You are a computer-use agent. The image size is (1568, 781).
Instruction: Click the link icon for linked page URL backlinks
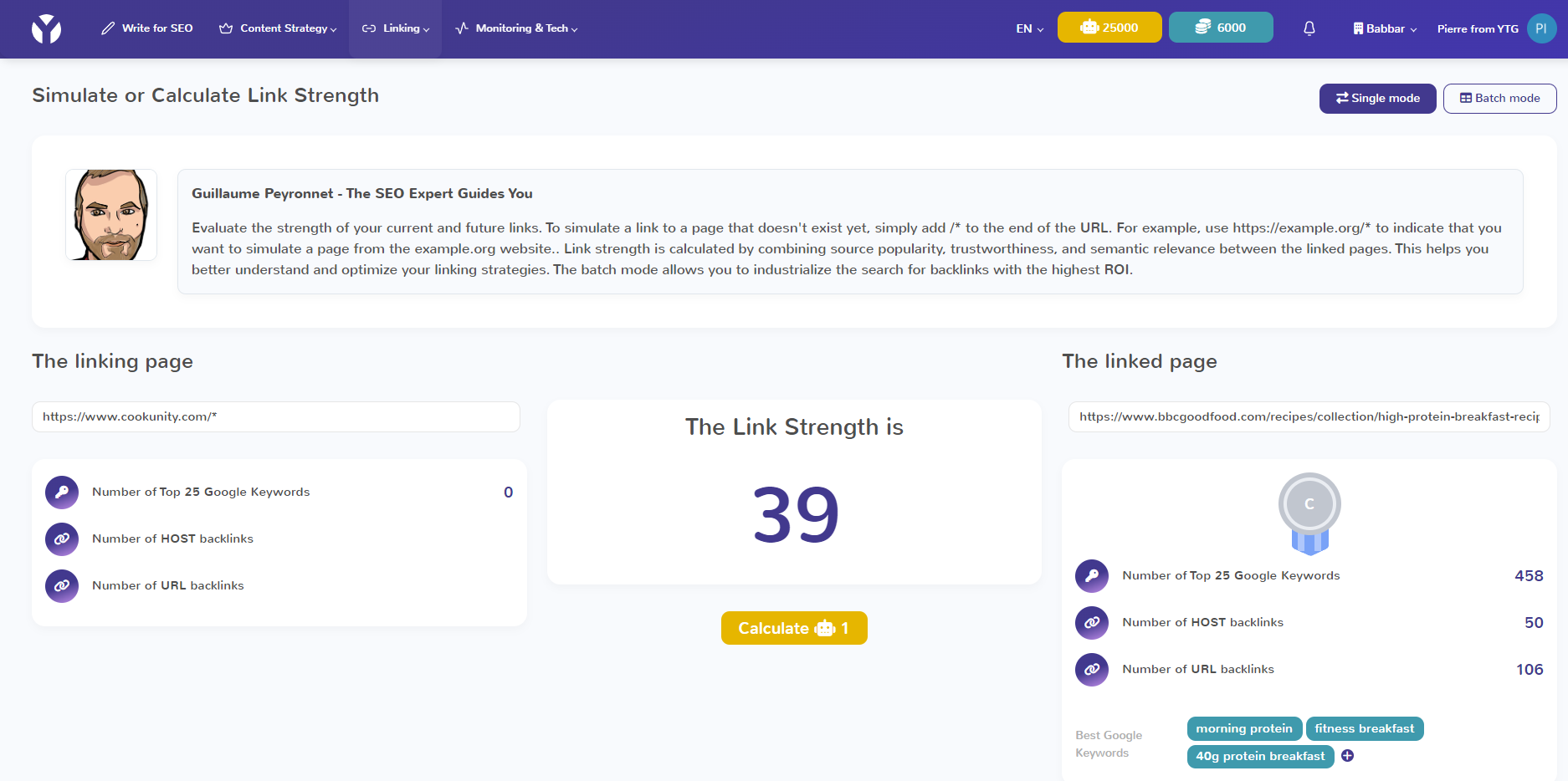(1092, 670)
